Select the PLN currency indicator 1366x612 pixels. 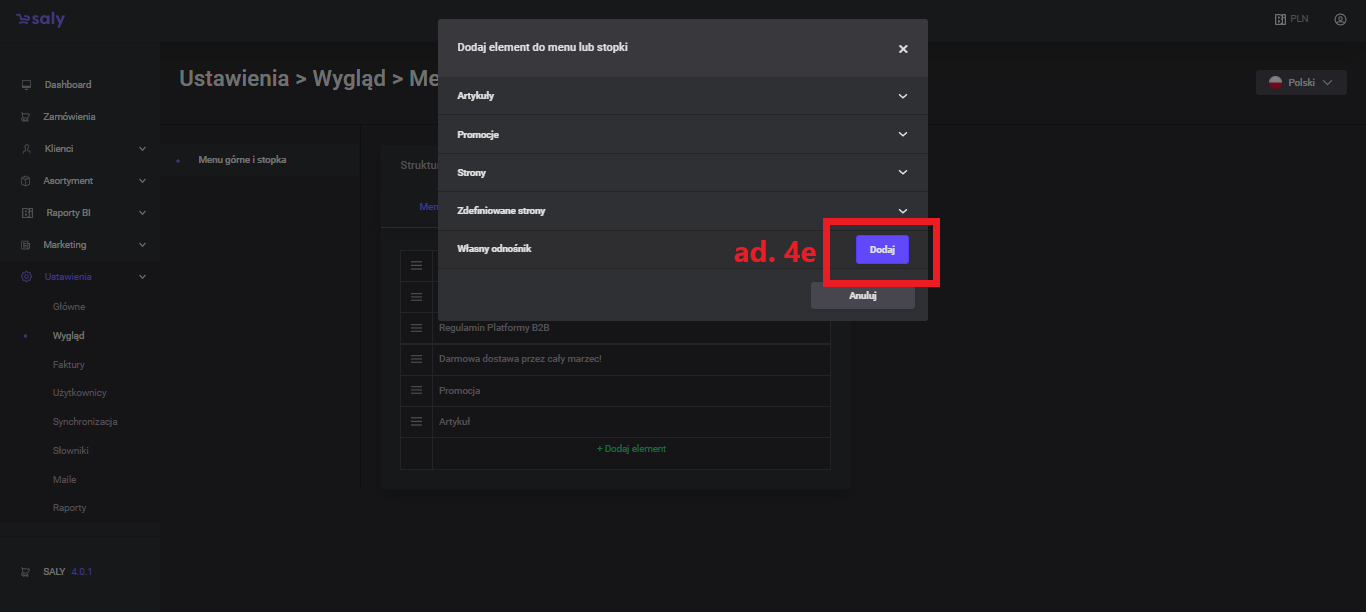tap(1291, 19)
